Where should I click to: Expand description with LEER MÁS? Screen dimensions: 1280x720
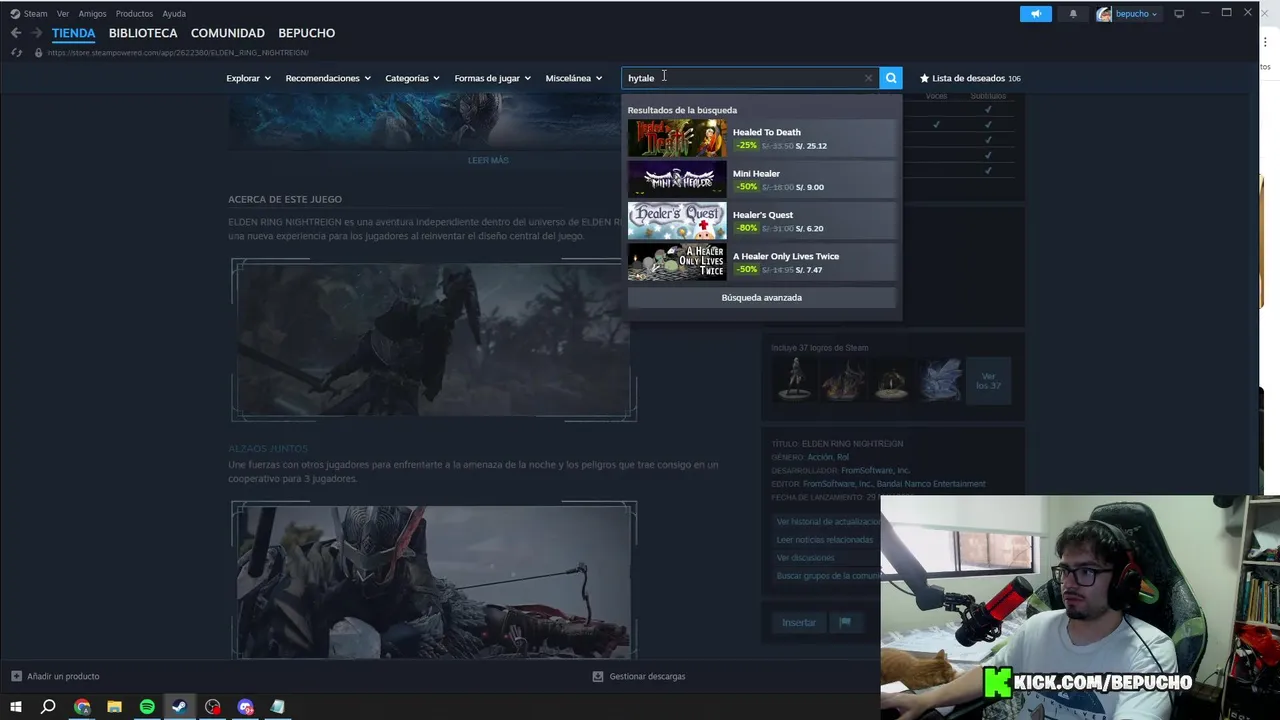point(488,160)
